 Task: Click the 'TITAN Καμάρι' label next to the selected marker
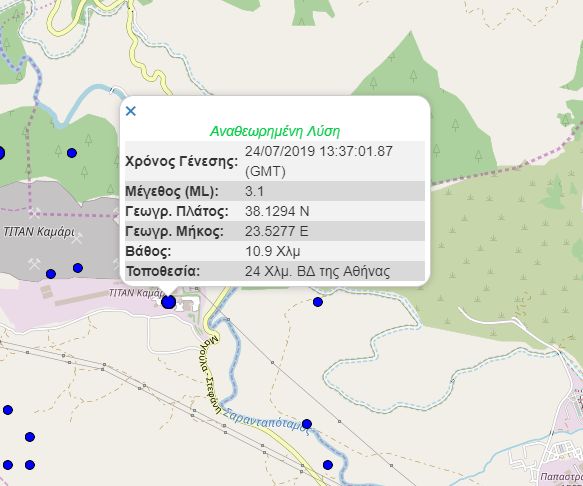pos(136,293)
